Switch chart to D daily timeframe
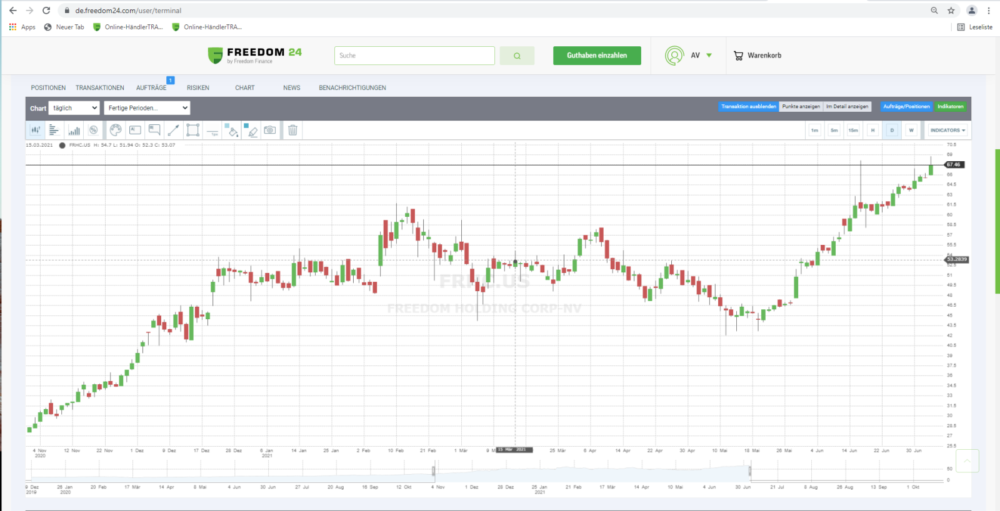Image resolution: width=1000 pixels, height=511 pixels. (x=892, y=130)
